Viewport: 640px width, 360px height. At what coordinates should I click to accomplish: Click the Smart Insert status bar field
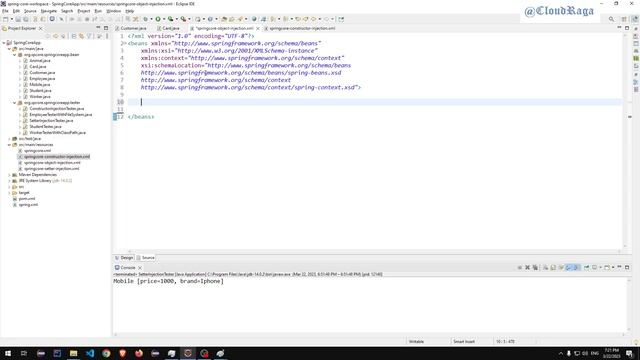(x=464, y=342)
